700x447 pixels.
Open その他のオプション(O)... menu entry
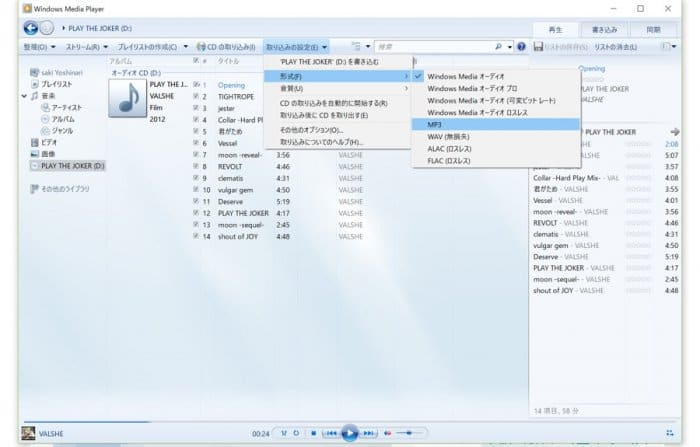click(x=338, y=130)
